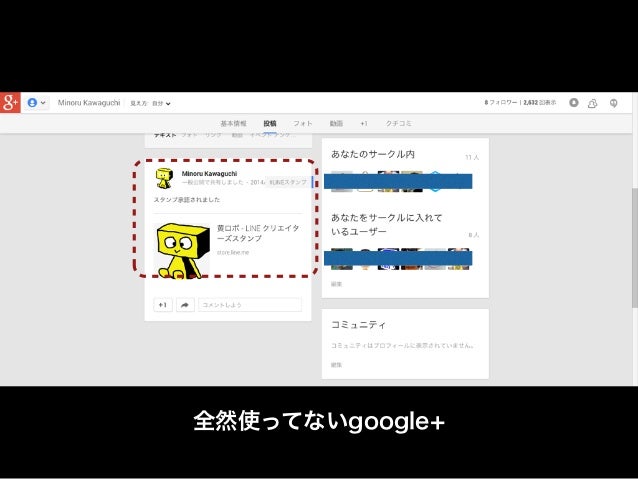Open the 黄ロボ - LINE クリエイターズスタンプ link
This screenshot has width=638, height=479.
(x=258, y=233)
